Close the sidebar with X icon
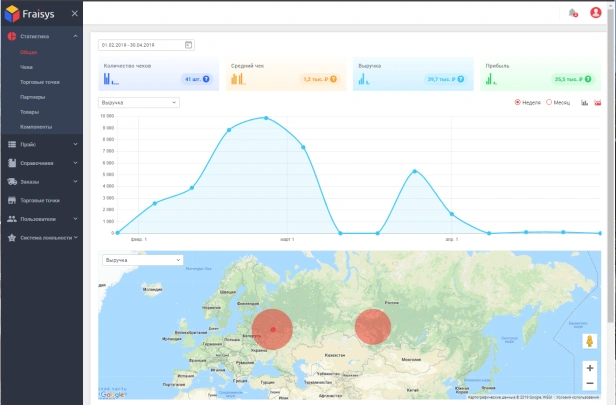 75,14
